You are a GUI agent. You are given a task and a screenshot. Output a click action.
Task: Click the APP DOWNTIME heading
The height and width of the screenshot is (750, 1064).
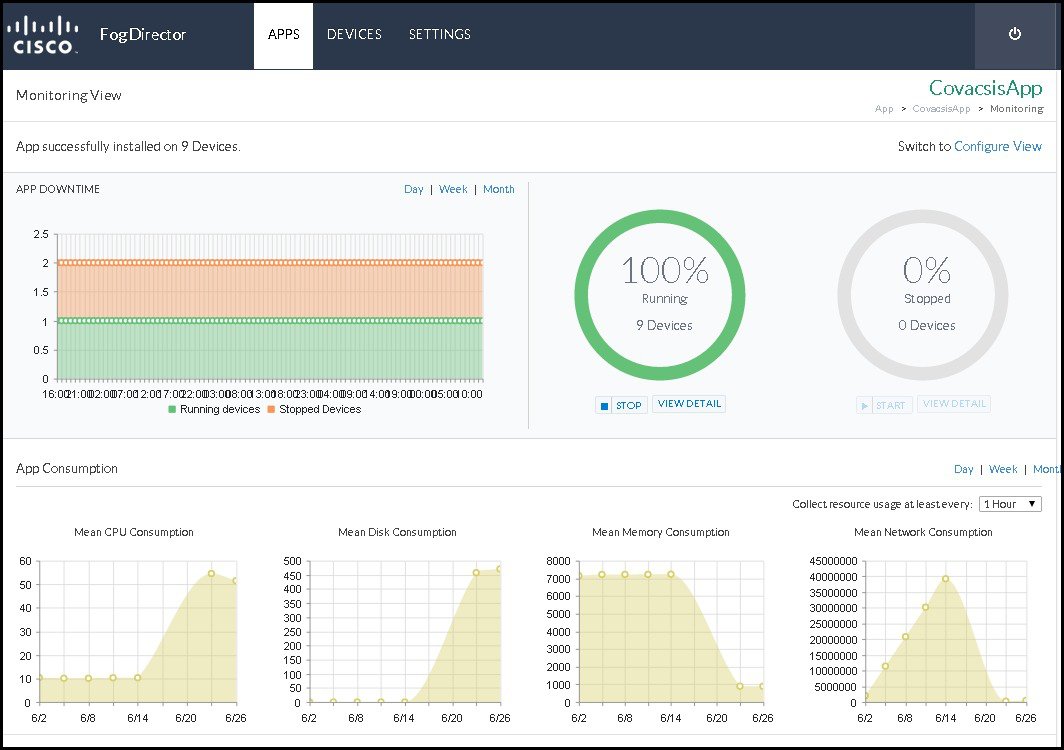58,189
